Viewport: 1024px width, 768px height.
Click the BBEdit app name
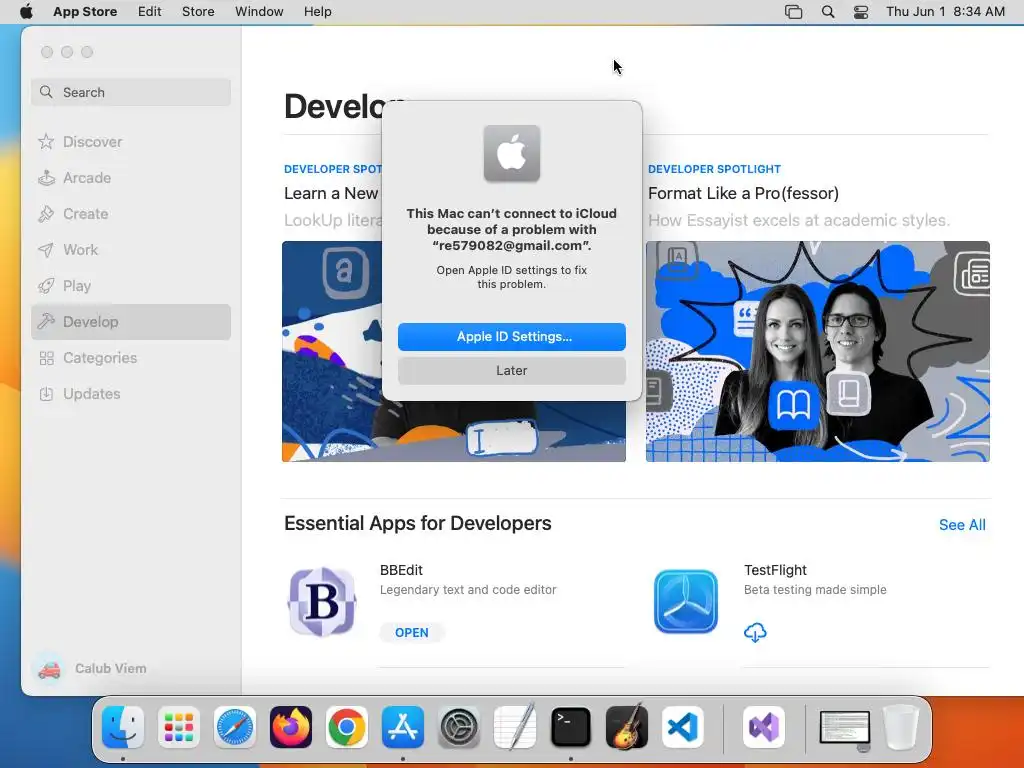coord(401,570)
